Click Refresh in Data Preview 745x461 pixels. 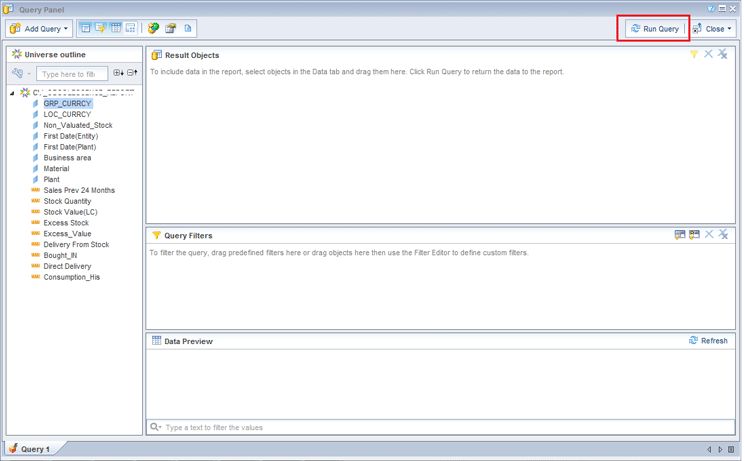[708, 341]
